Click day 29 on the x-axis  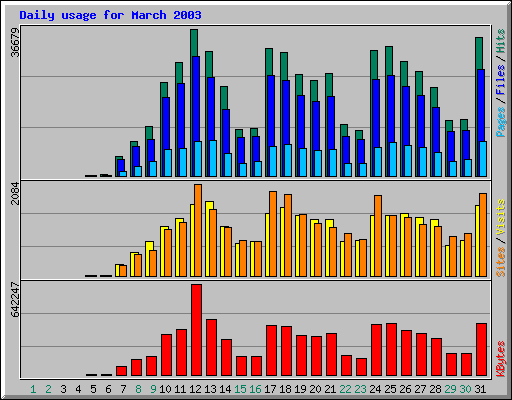click(450, 389)
